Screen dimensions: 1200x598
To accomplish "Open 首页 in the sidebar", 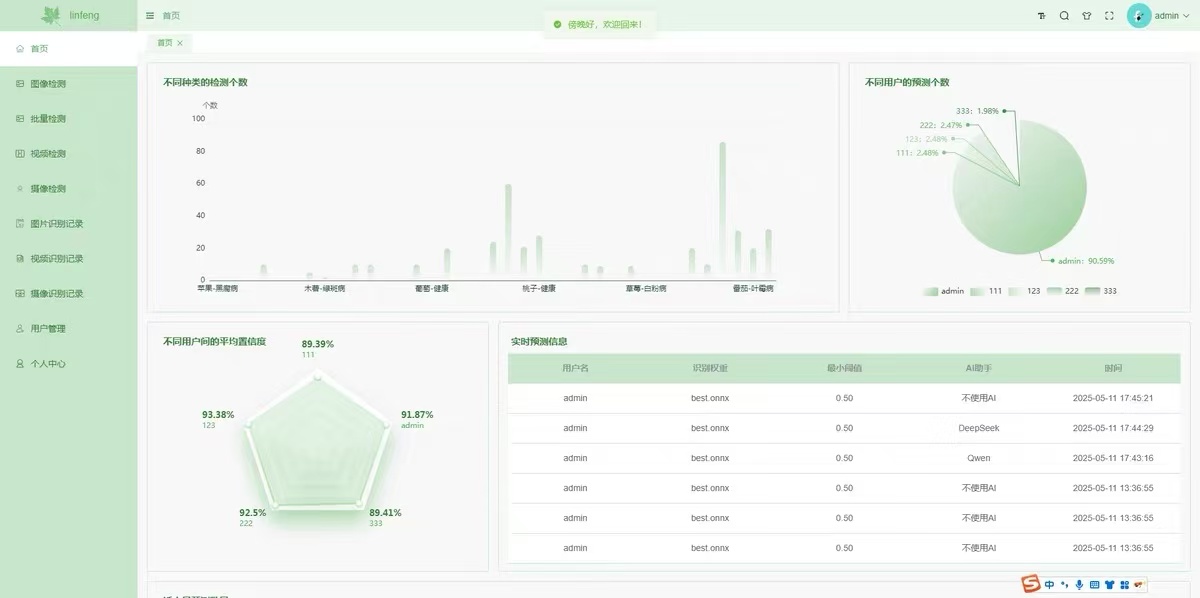I will tap(68, 48).
